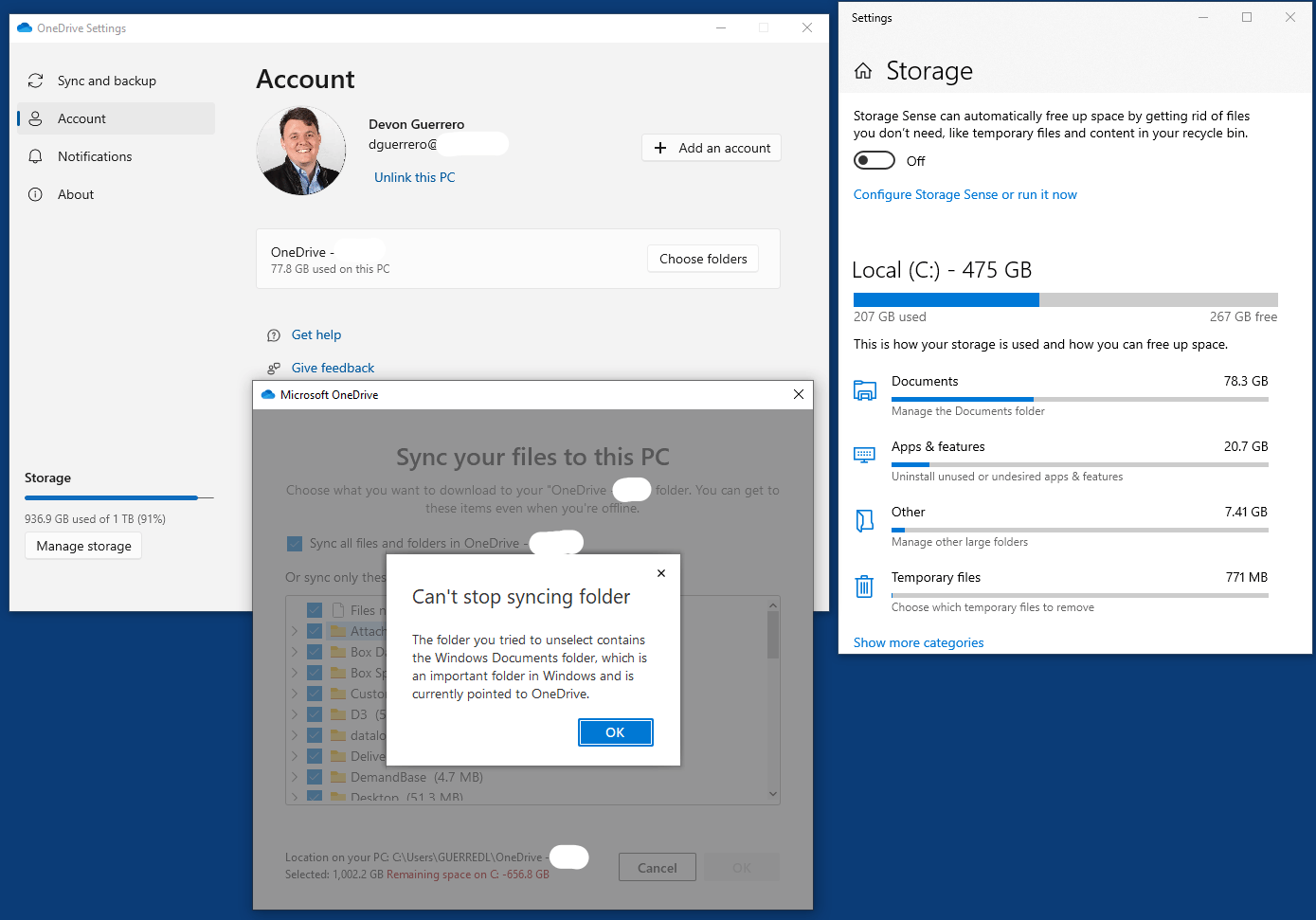Expand the DemandBase folder tree arrow
Viewport: 1316px width, 920px height.
pos(295,777)
